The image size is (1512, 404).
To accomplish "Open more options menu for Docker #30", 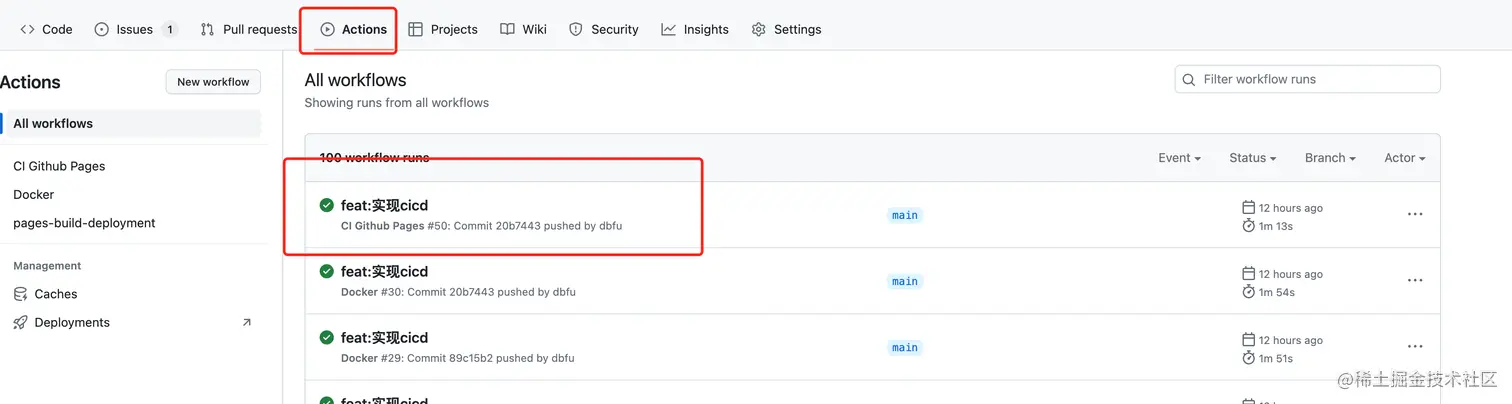I will pyautogui.click(x=1415, y=281).
